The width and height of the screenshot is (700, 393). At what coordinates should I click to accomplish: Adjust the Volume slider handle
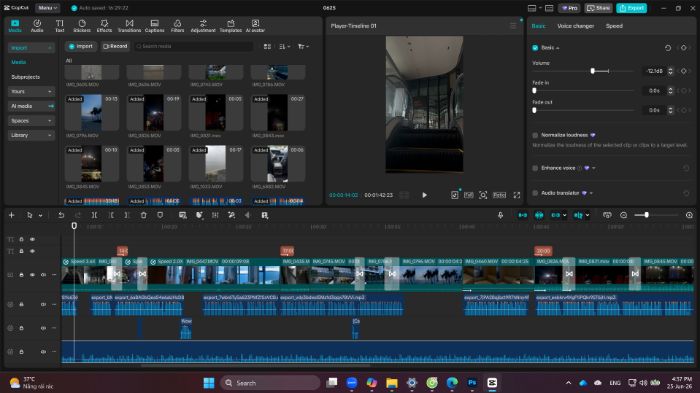[592, 71]
